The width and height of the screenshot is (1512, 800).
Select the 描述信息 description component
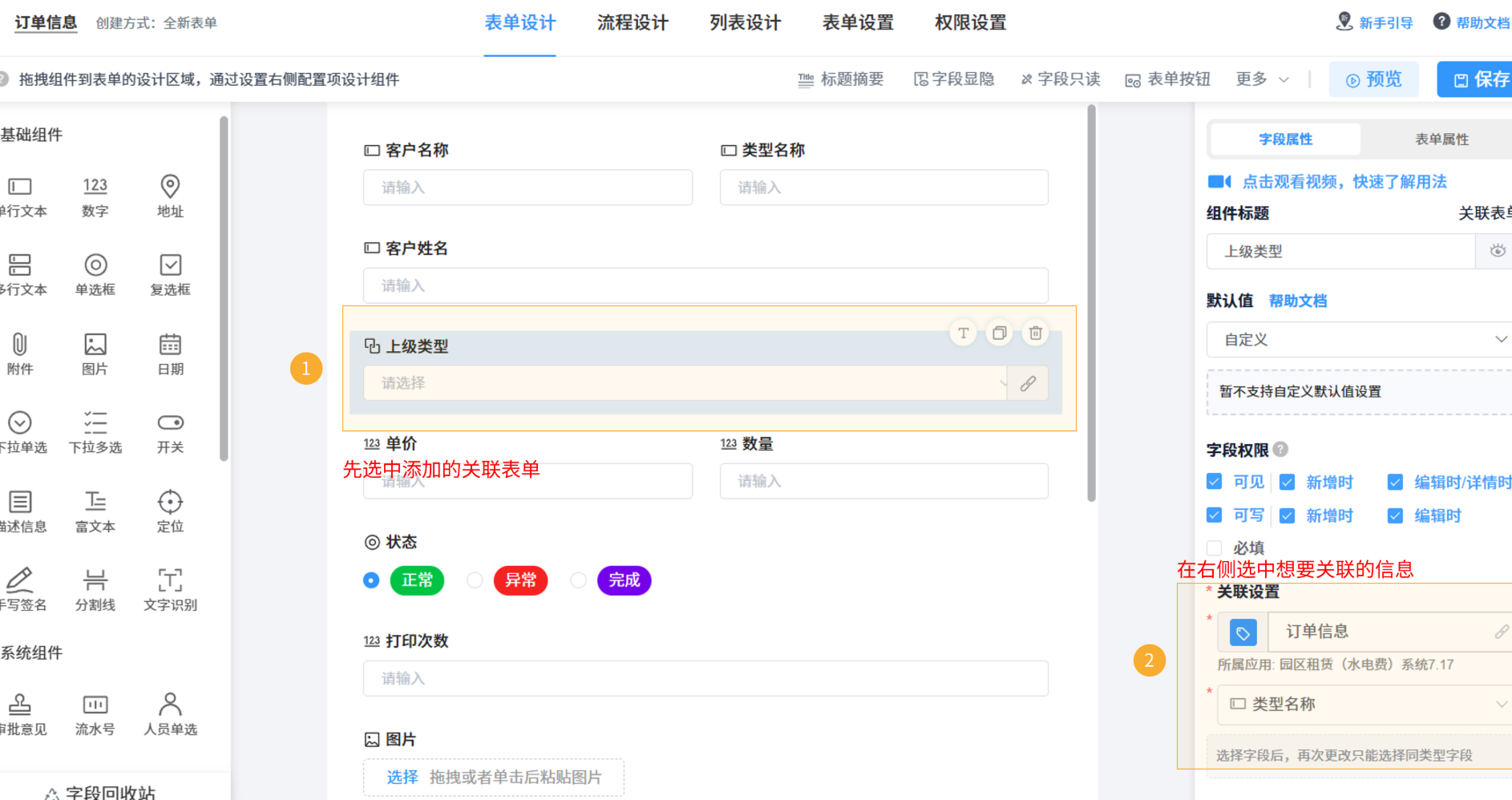[22, 512]
